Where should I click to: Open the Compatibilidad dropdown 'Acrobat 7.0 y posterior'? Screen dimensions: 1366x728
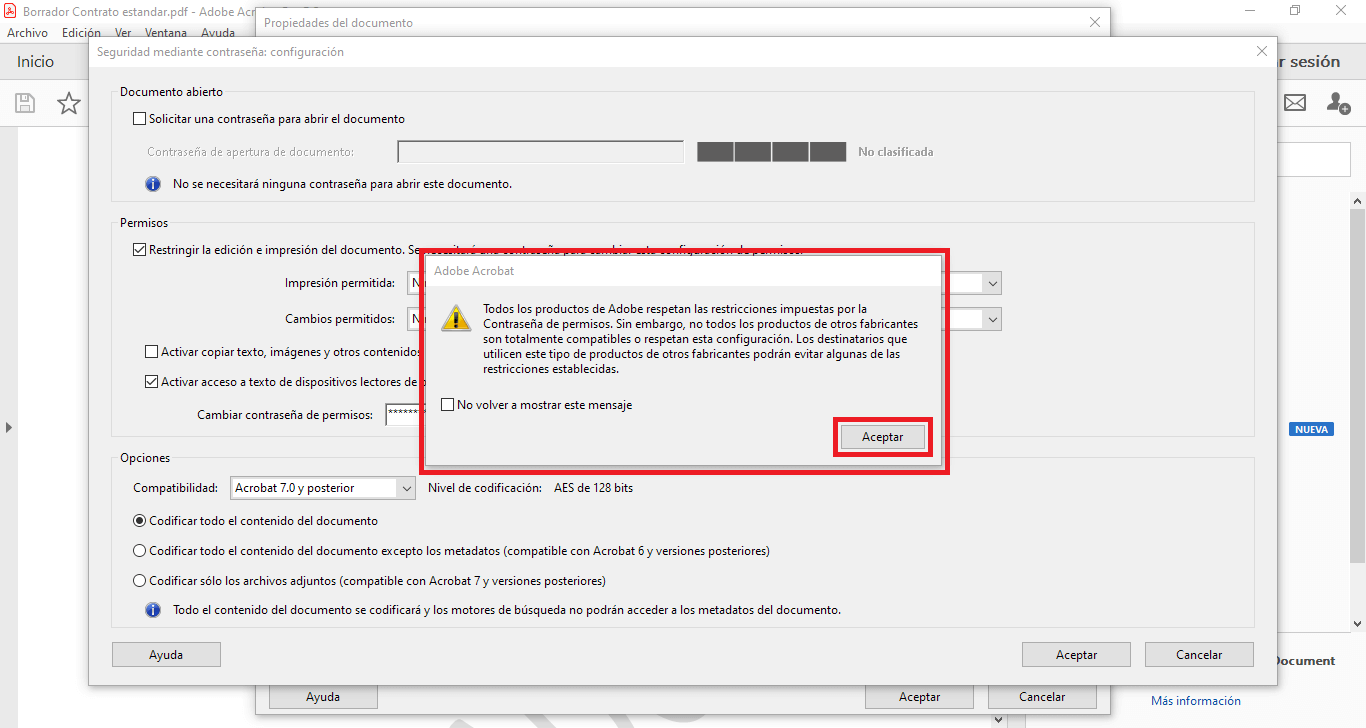(322, 488)
